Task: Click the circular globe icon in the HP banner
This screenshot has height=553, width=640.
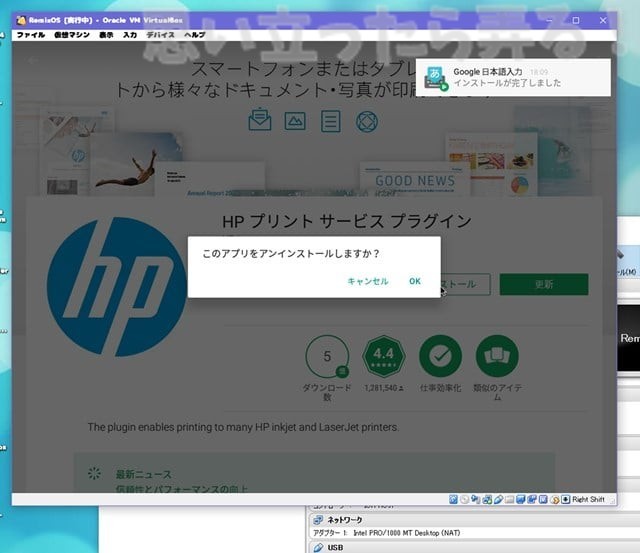Action: click(367, 122)
